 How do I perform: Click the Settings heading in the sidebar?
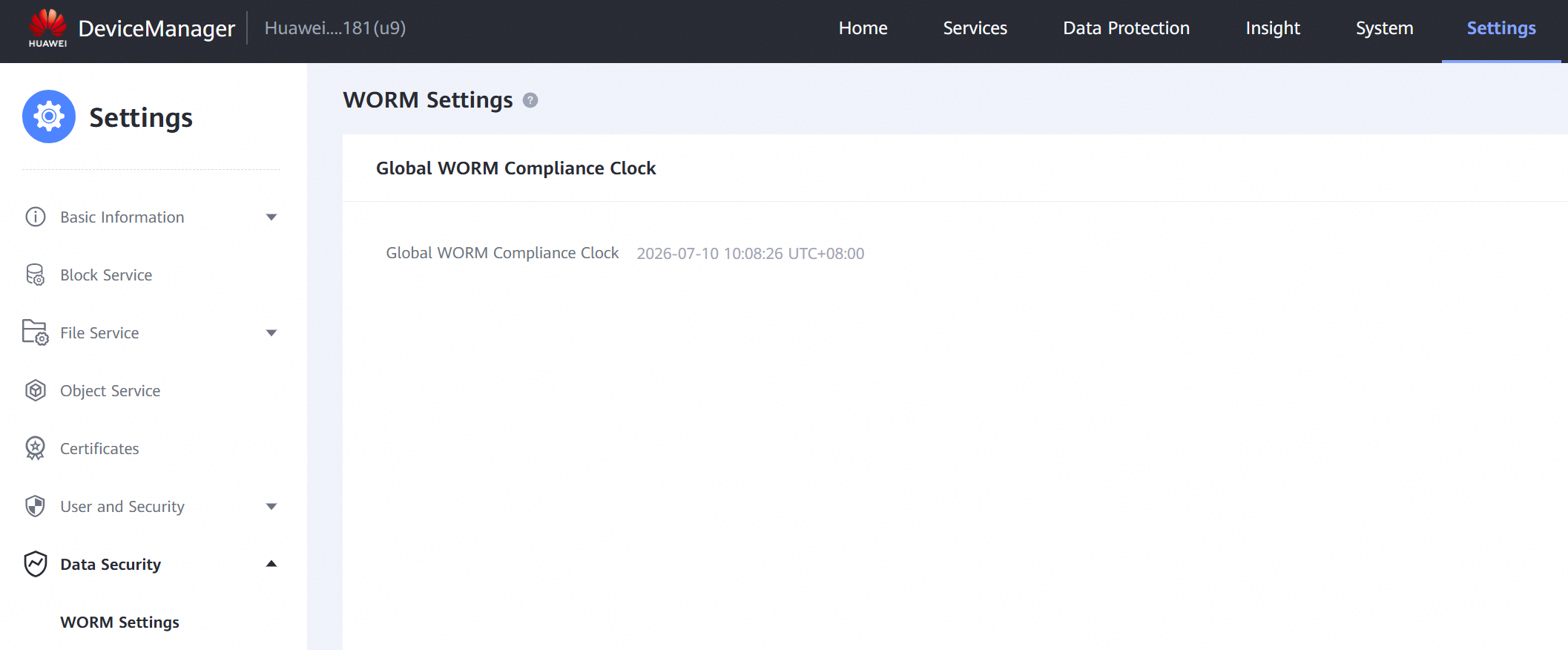tap(141, 118)
